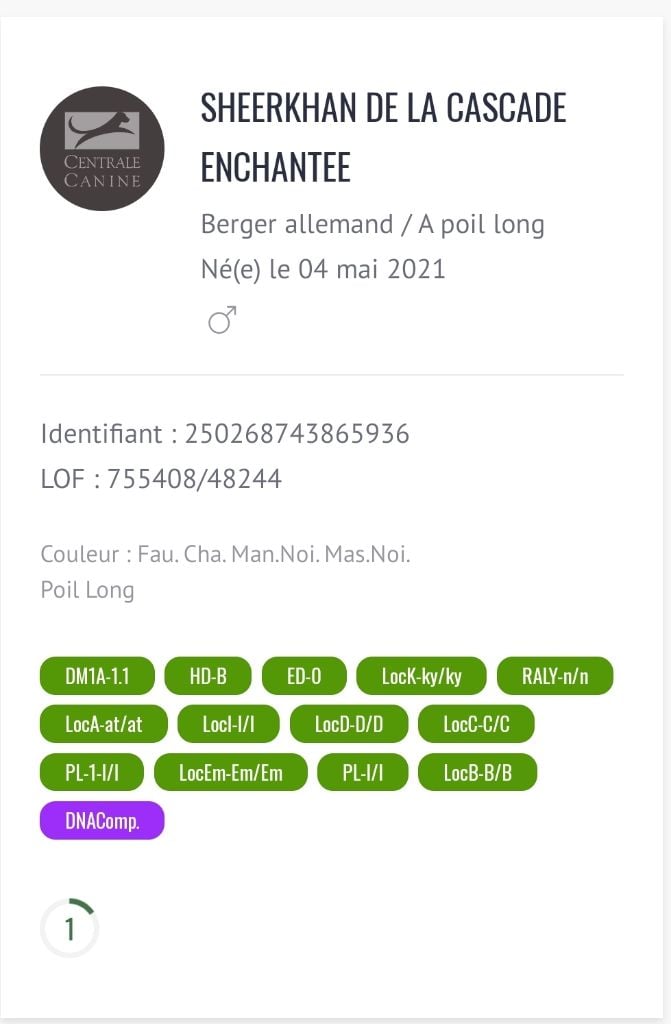Tap the LocI-I/I badge
The height and width of the screenshot is (1024, 671).
pos(228,724)
